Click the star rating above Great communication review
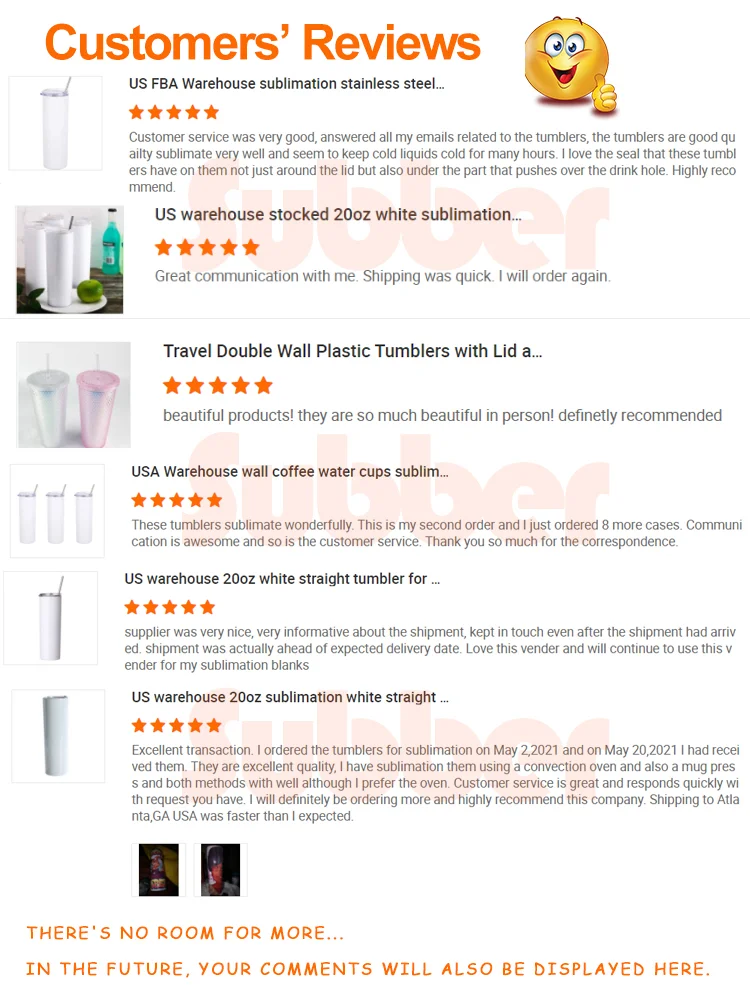The height and width of the screenshot is (1000, 750). click(207, 247)
